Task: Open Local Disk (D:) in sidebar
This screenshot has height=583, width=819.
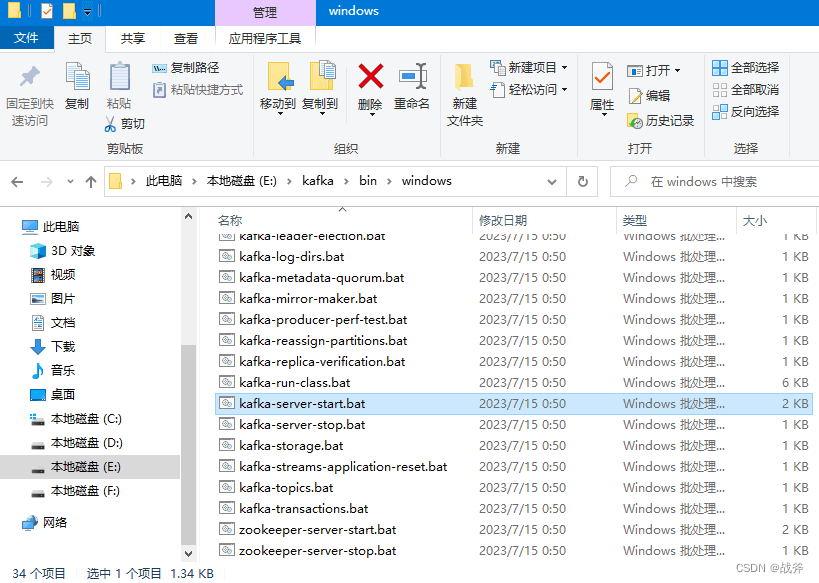Action: pyautogui.click(x=76, y=443)
